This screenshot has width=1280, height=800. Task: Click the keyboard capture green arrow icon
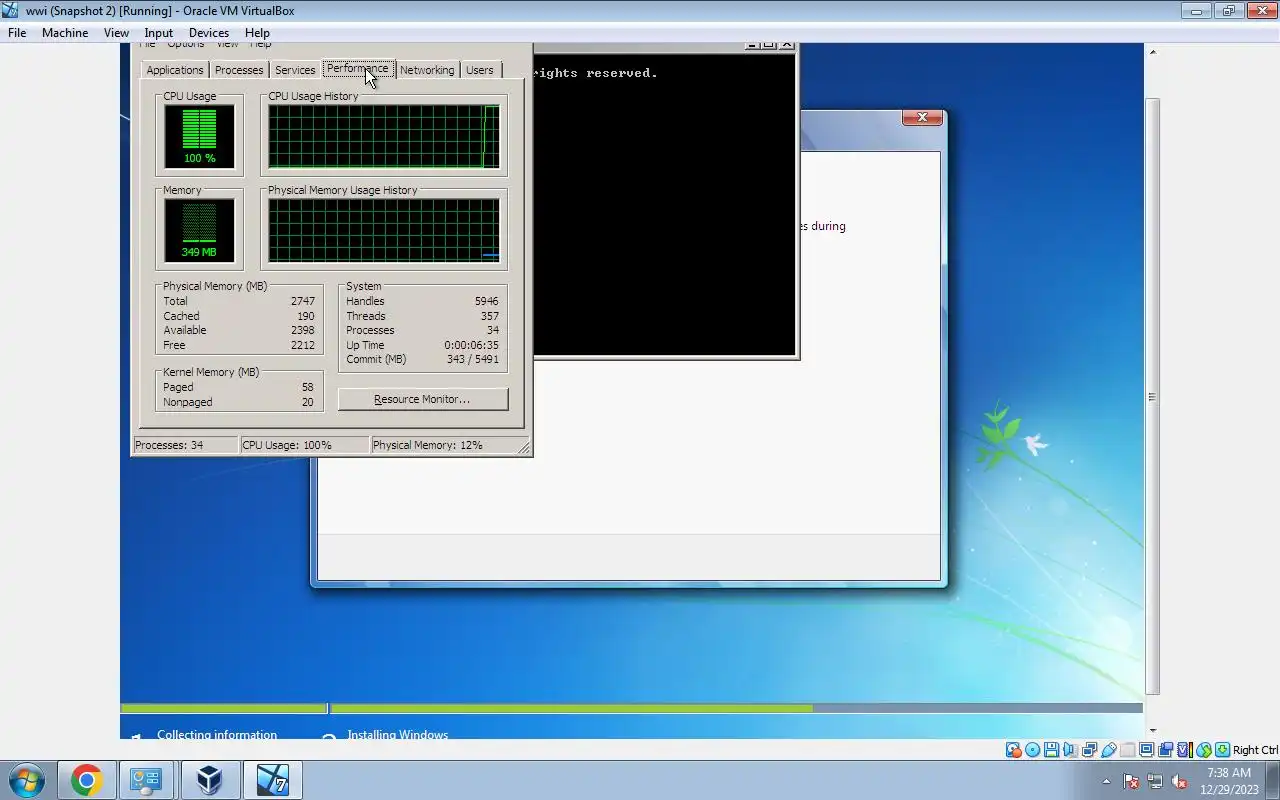(1222, 750)
